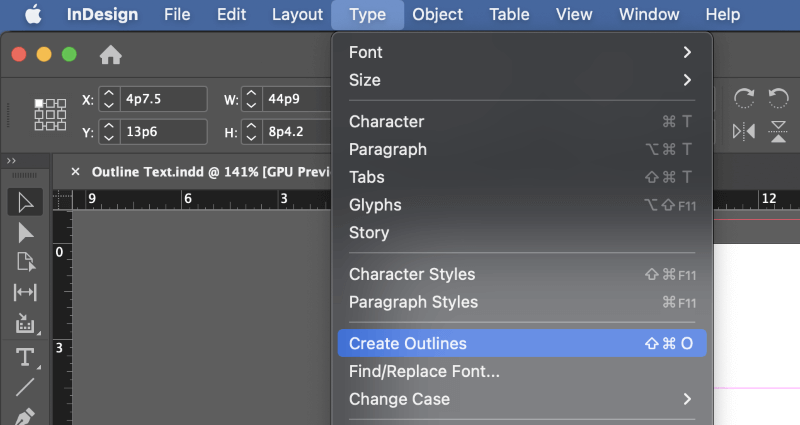Choose Story from the Type menu
This screenshot has width=800, height=425.
(521, 233)
